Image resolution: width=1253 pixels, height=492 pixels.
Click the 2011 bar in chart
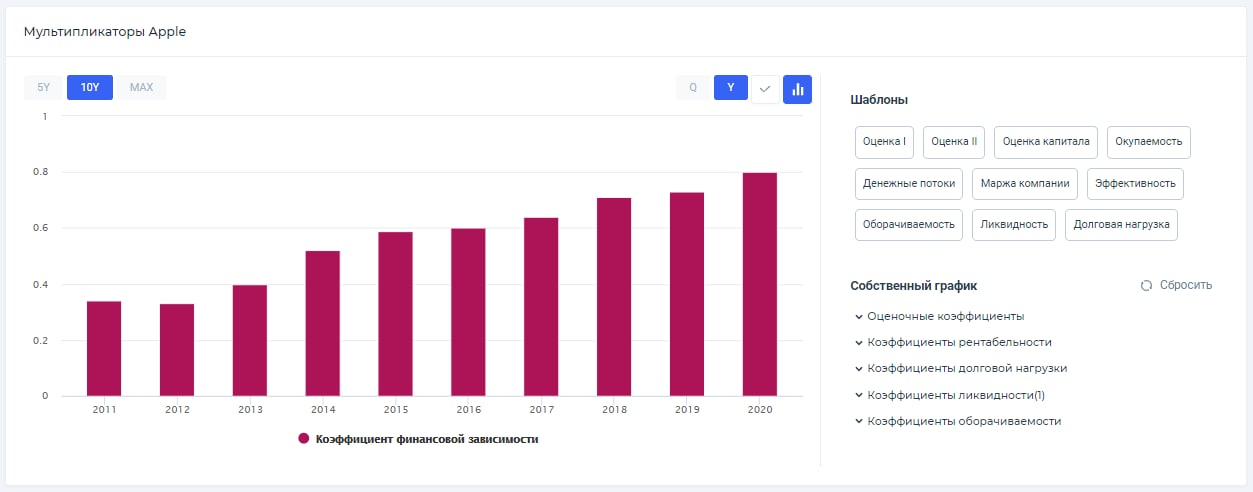pyautogui.click(x=104, y=348)
